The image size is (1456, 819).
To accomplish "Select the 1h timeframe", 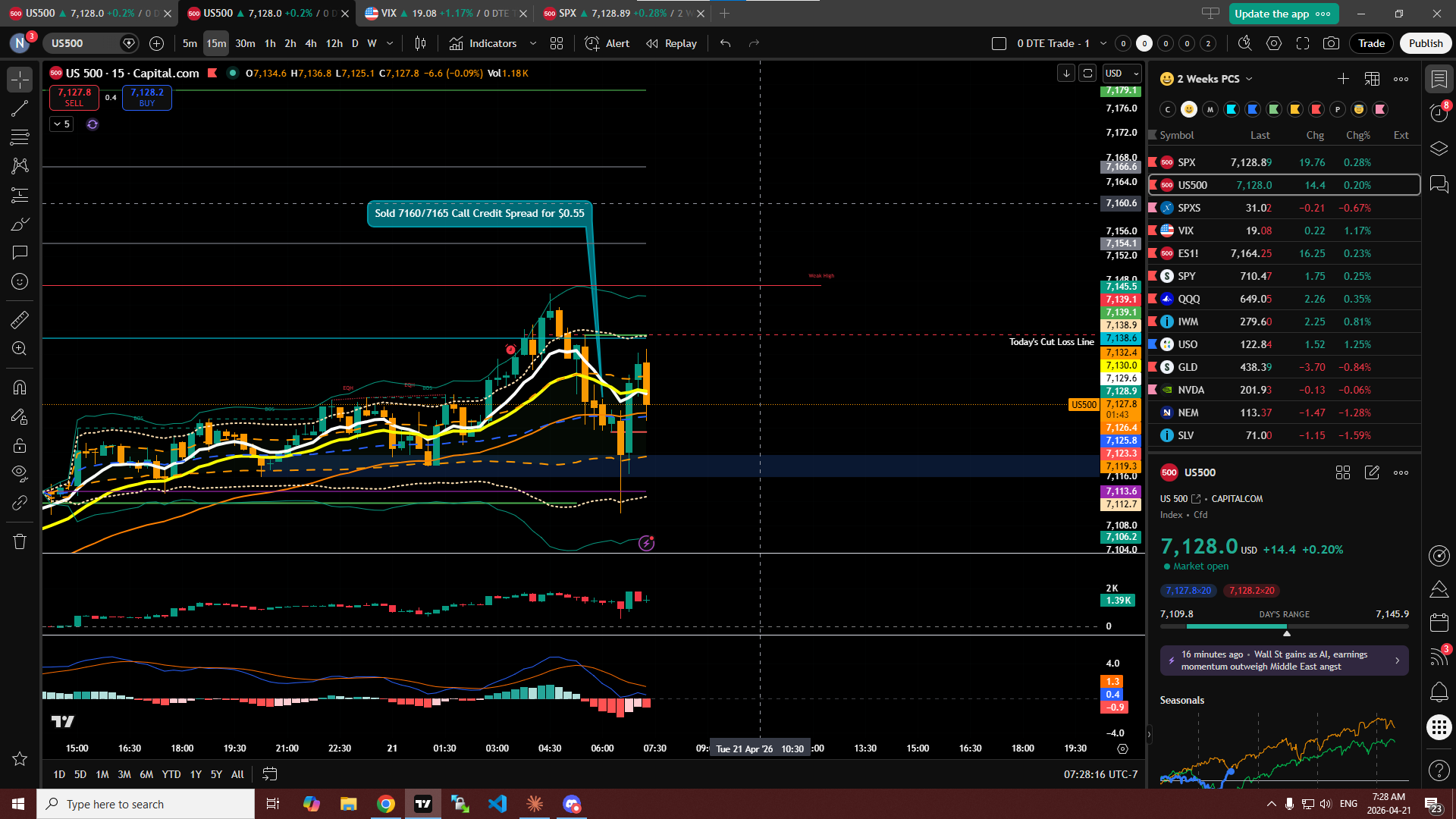I will pyautogui.click(x=270, y=43).
